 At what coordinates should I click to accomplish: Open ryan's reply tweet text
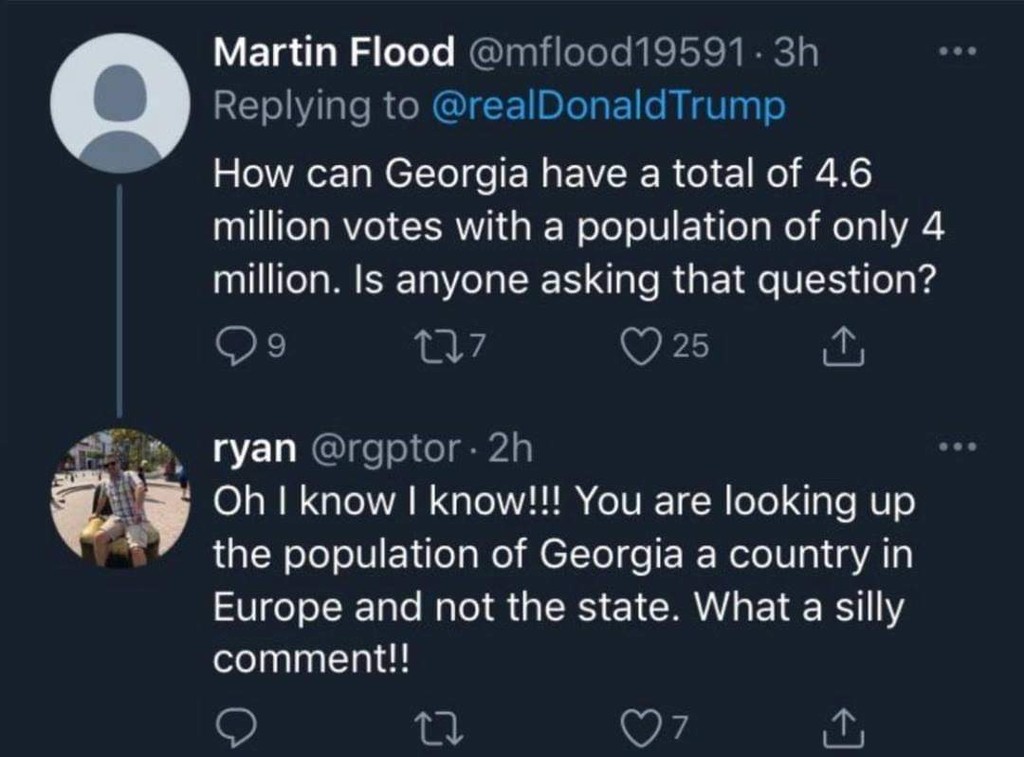pos(563,580)
